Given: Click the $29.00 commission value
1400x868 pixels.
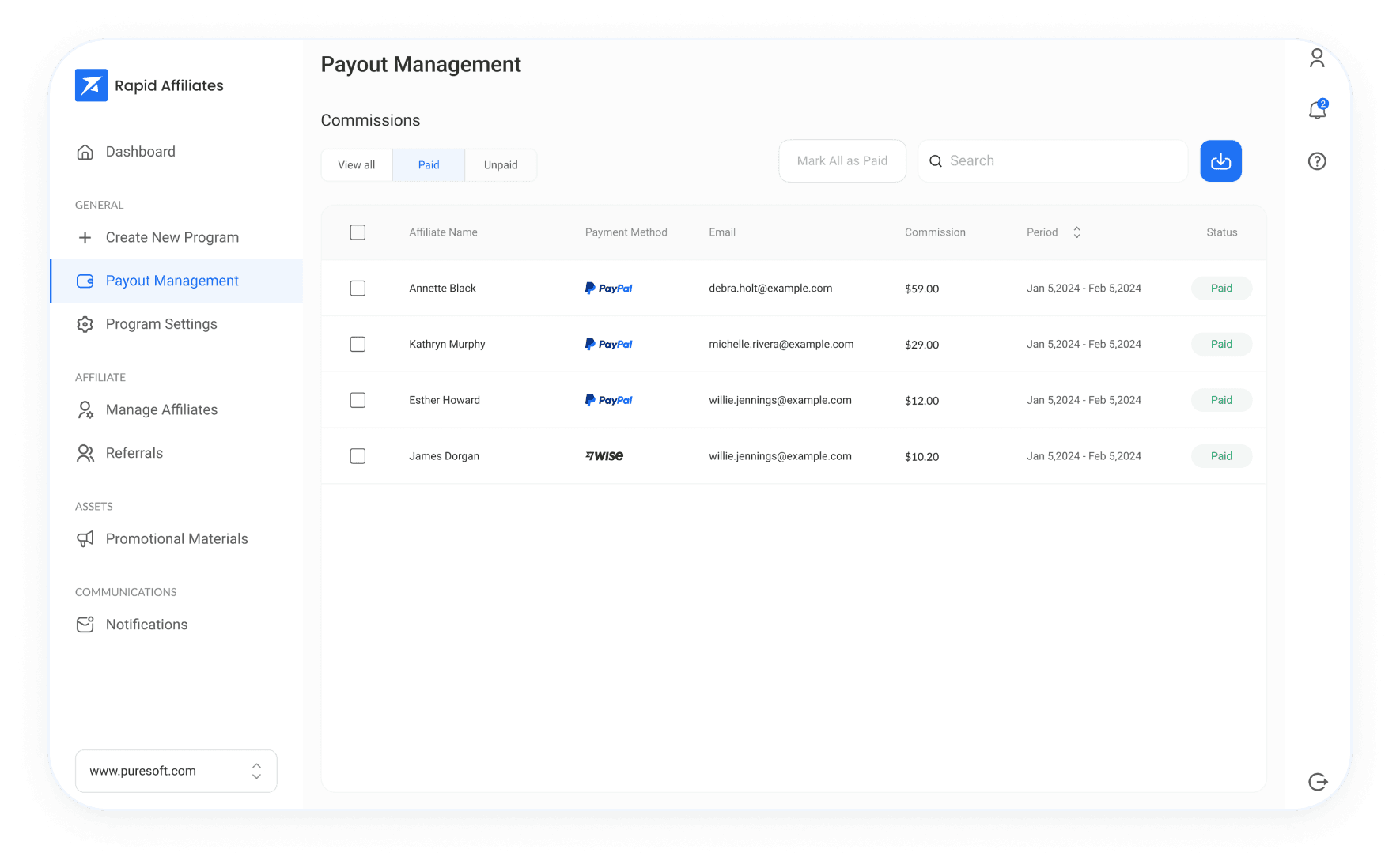Looking at the screenshot, I should click(x=922, y=345).
